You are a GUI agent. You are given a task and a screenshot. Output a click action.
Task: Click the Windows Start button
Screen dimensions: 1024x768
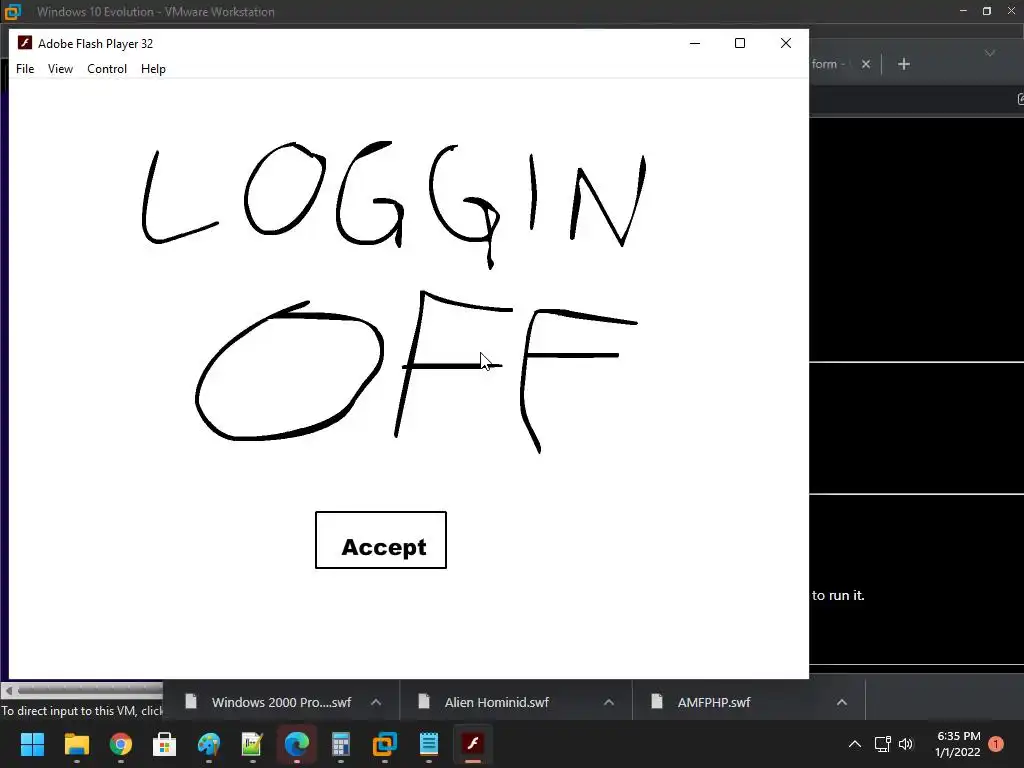point(33,744)
